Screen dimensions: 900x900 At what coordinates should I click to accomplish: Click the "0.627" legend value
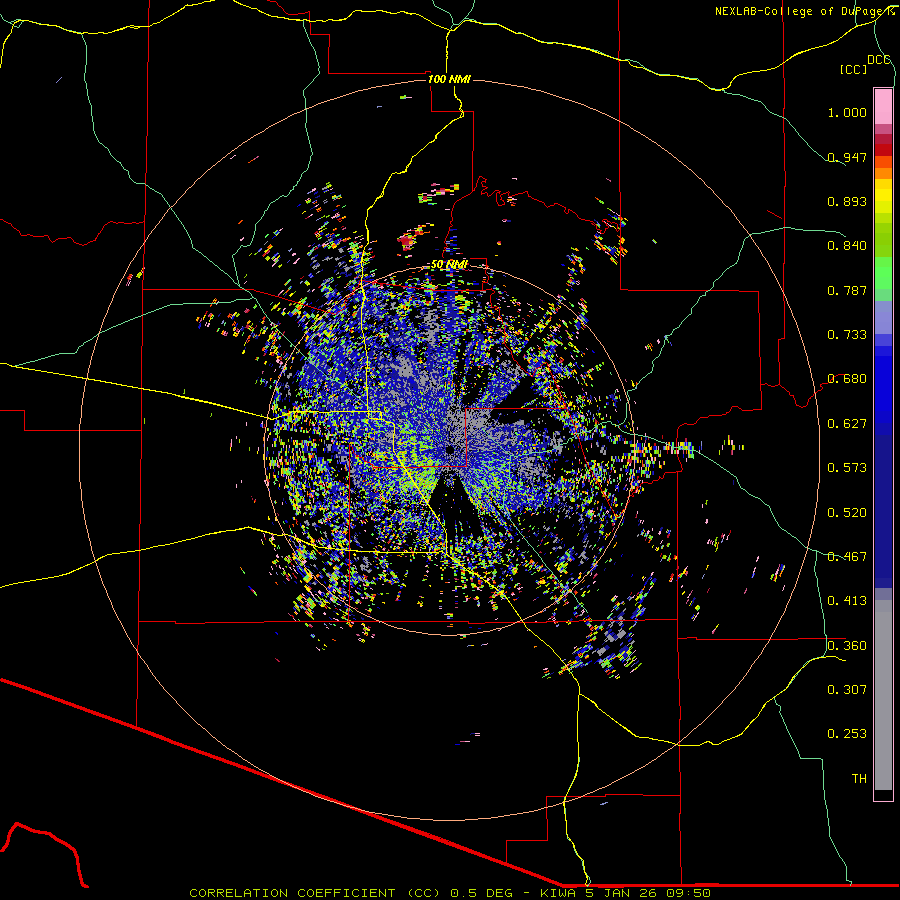pos(847,424)
